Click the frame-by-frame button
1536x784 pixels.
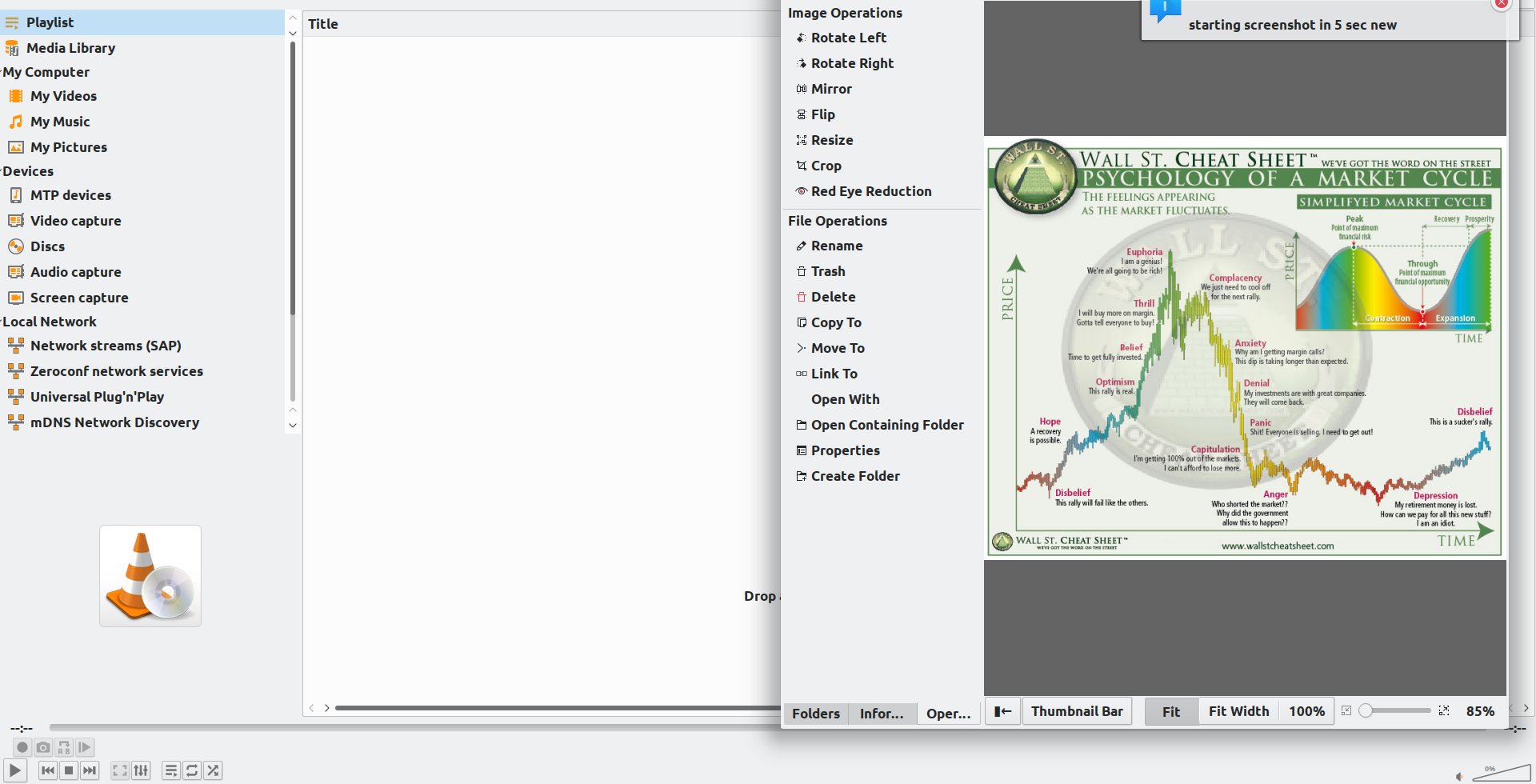[x=85, y=747]
